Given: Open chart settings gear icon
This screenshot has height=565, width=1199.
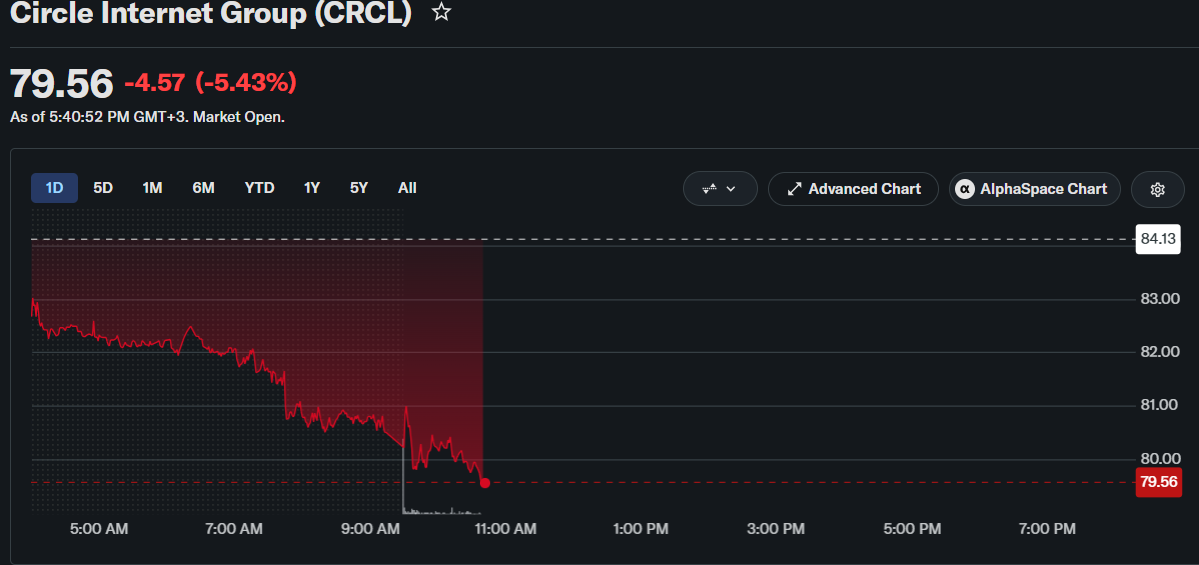Looking at the screenshot, I should [x=1157, y=189].
